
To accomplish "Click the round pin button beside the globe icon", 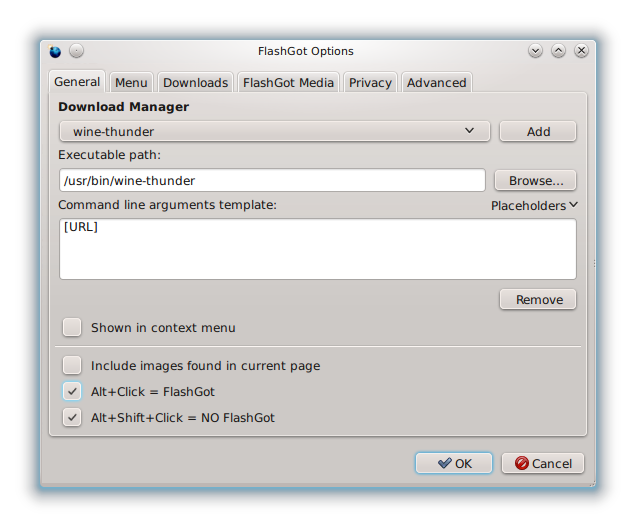I will (76, 51).
